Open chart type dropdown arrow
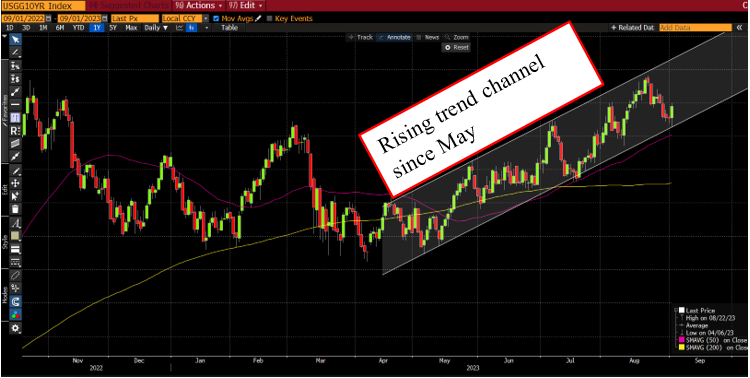 point(207,28)
